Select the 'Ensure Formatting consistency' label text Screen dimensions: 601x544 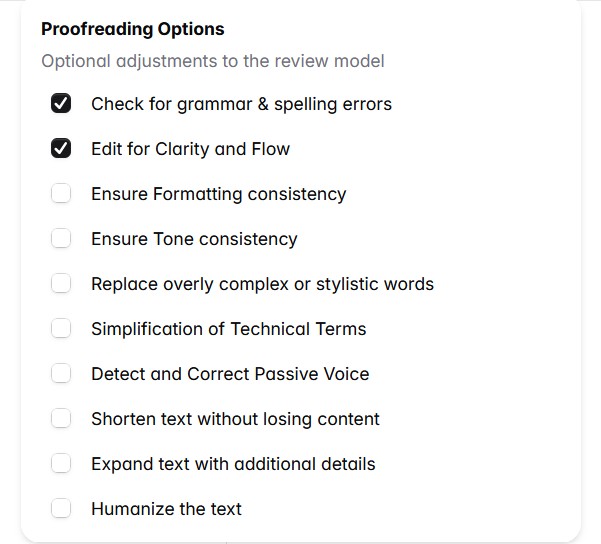pyautogui.click(x=218, y=194)
